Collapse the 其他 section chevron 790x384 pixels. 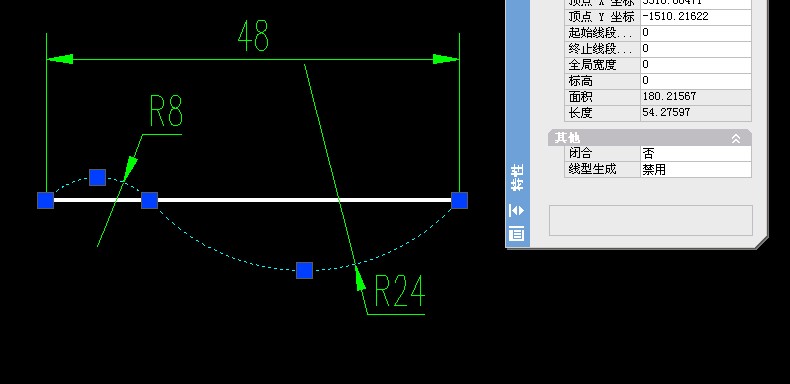point(736,138)
